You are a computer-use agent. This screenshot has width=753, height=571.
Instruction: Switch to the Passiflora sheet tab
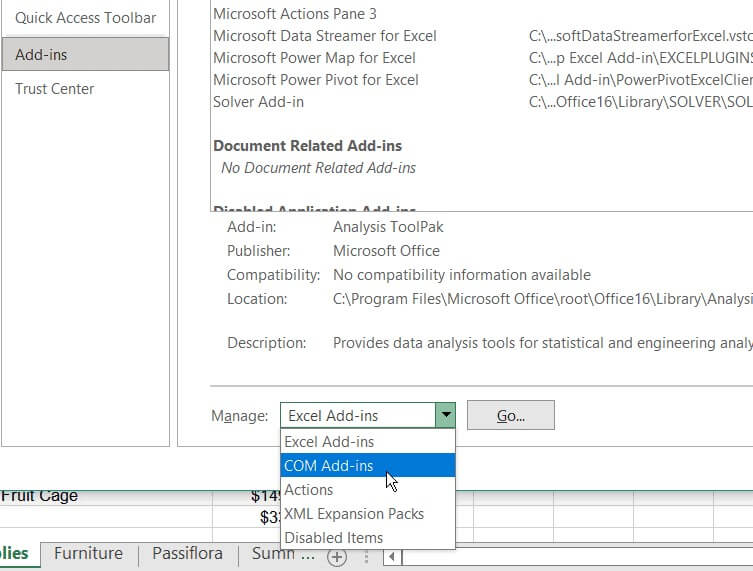(x=187, y=553)
